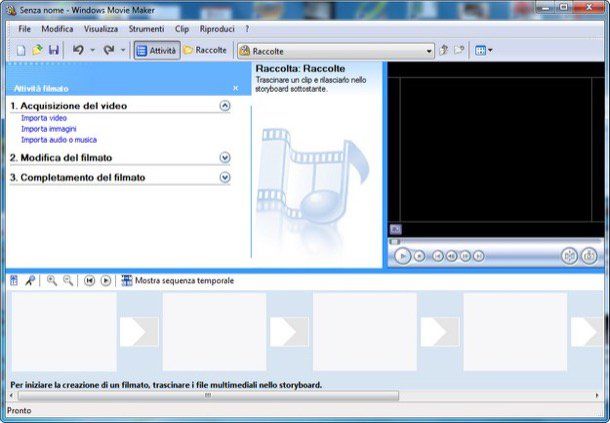Click Mostra sequenza temporale button
The width and height of the screenshot is (610, 423).
coord(178,281)
